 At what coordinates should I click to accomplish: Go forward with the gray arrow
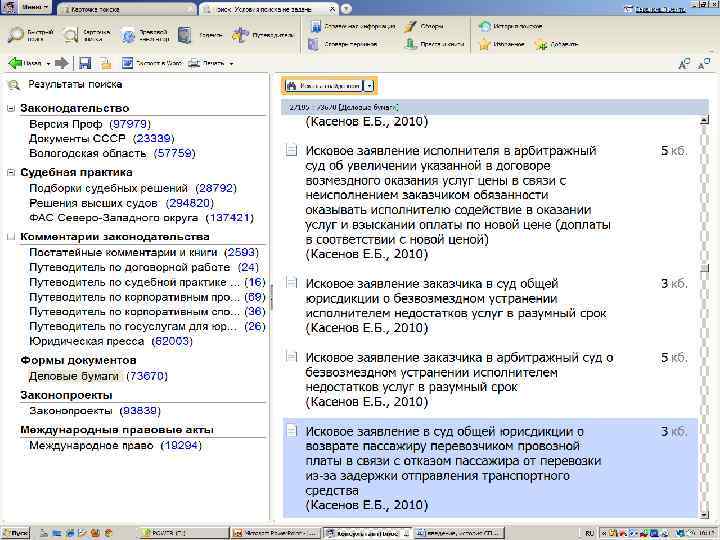pos(62,63)
